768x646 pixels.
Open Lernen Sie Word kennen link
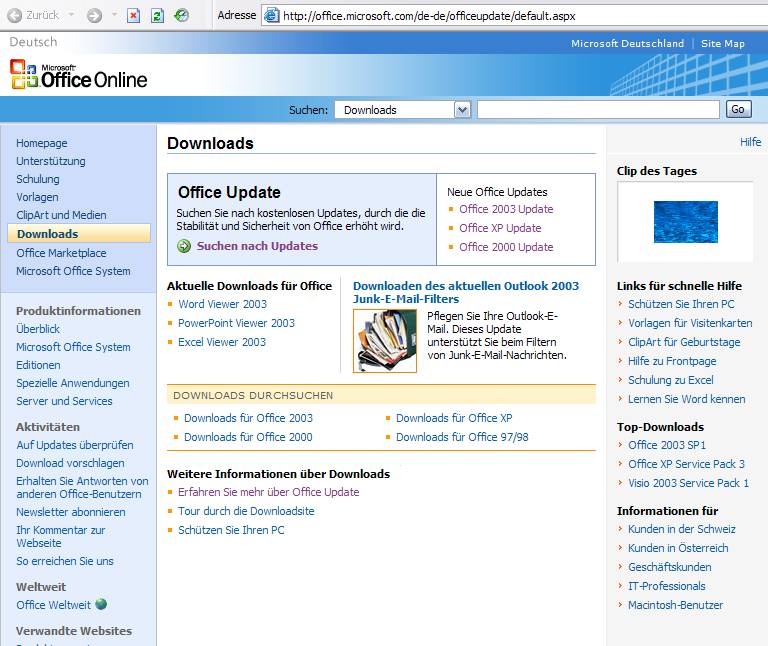(687, 399)
